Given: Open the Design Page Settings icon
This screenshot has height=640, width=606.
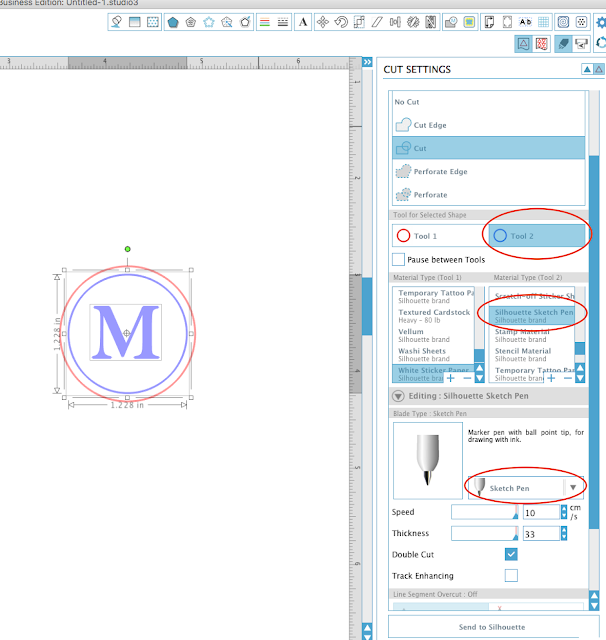Looking at the screenshot, I should (489, 22).
